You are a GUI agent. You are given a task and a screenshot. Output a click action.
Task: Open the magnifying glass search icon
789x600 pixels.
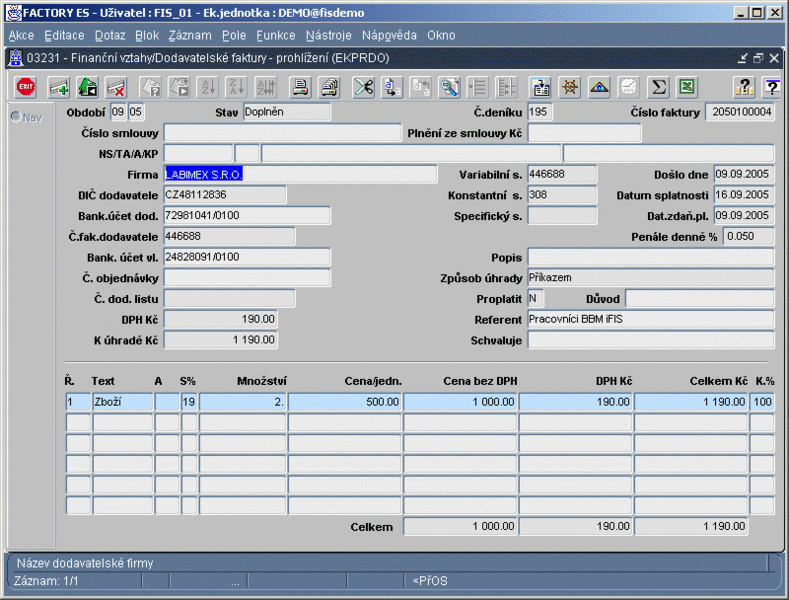(x=450, y=87)
